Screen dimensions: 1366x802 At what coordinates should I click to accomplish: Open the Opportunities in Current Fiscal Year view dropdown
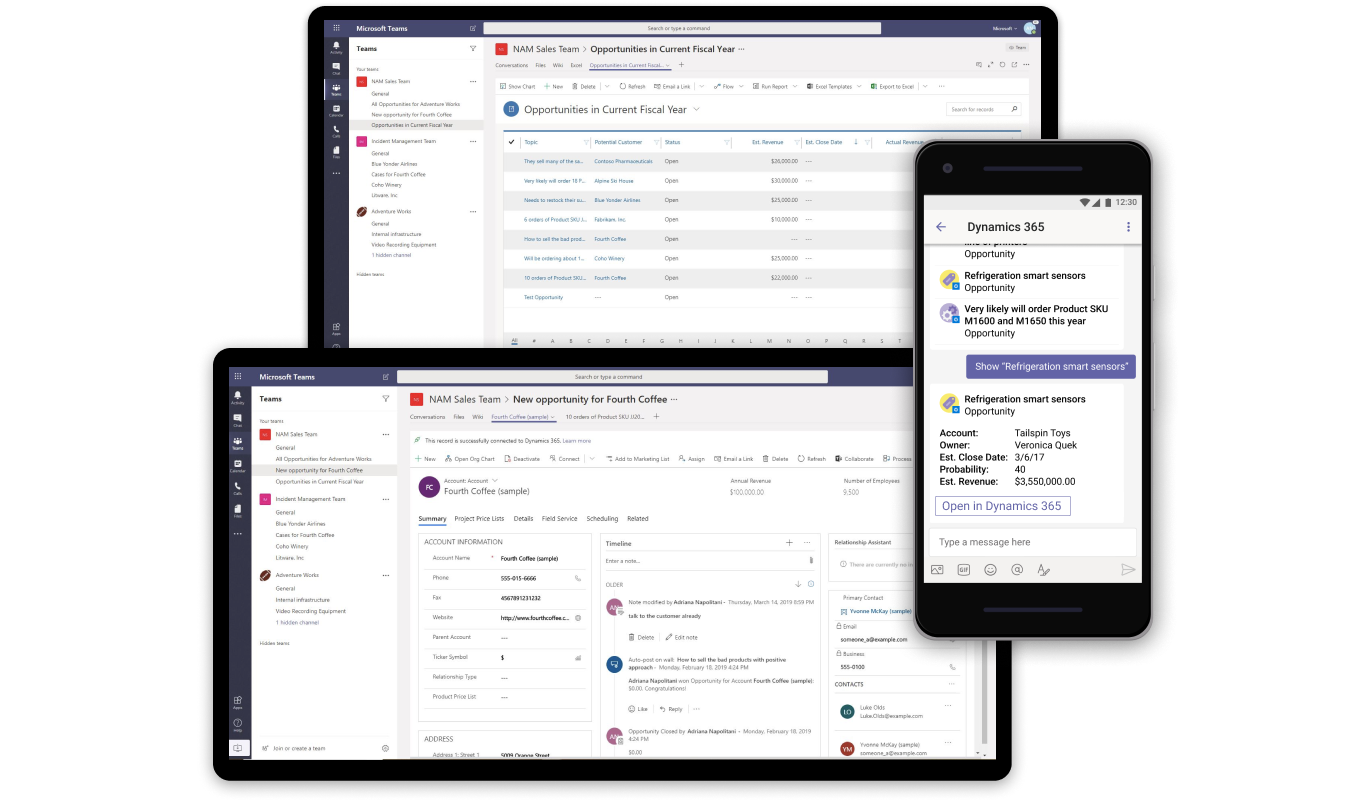696,110
